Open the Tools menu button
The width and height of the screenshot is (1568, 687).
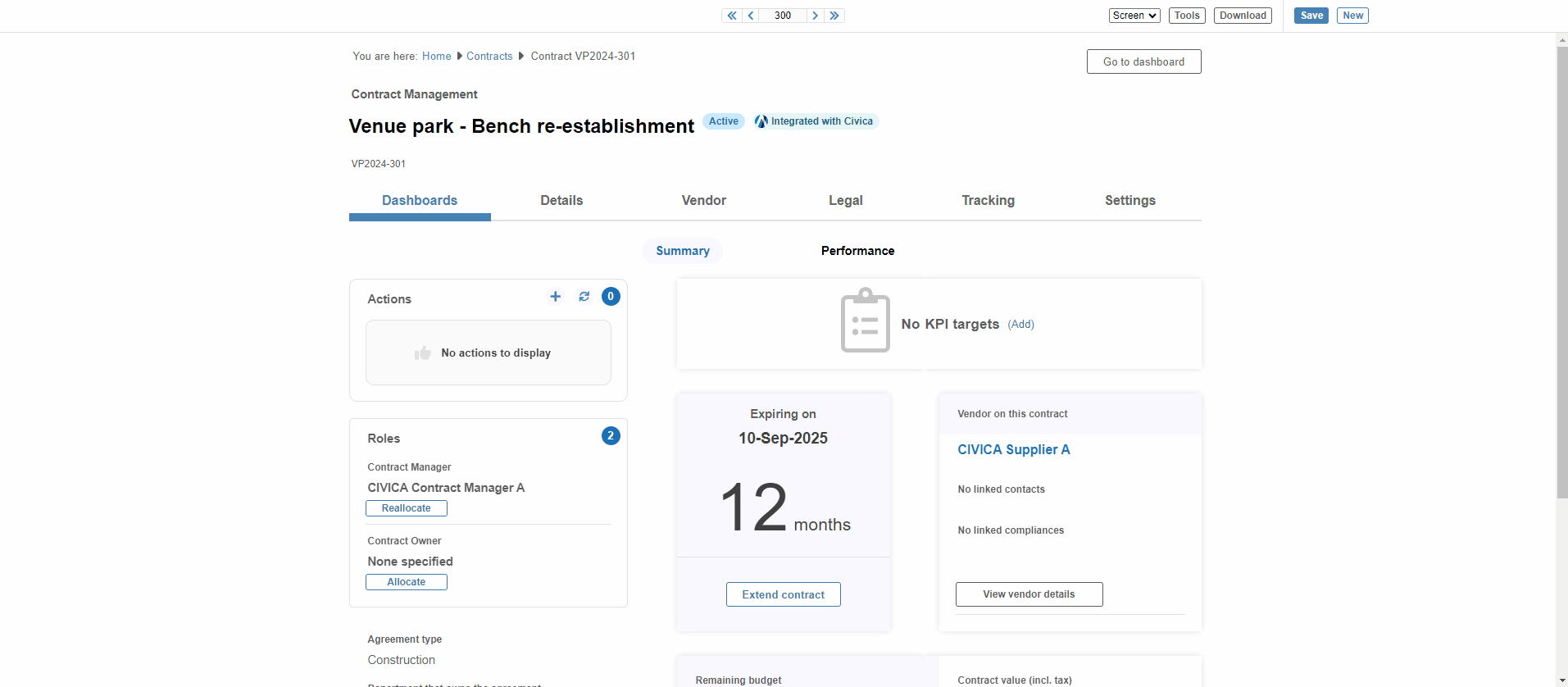1187,16
